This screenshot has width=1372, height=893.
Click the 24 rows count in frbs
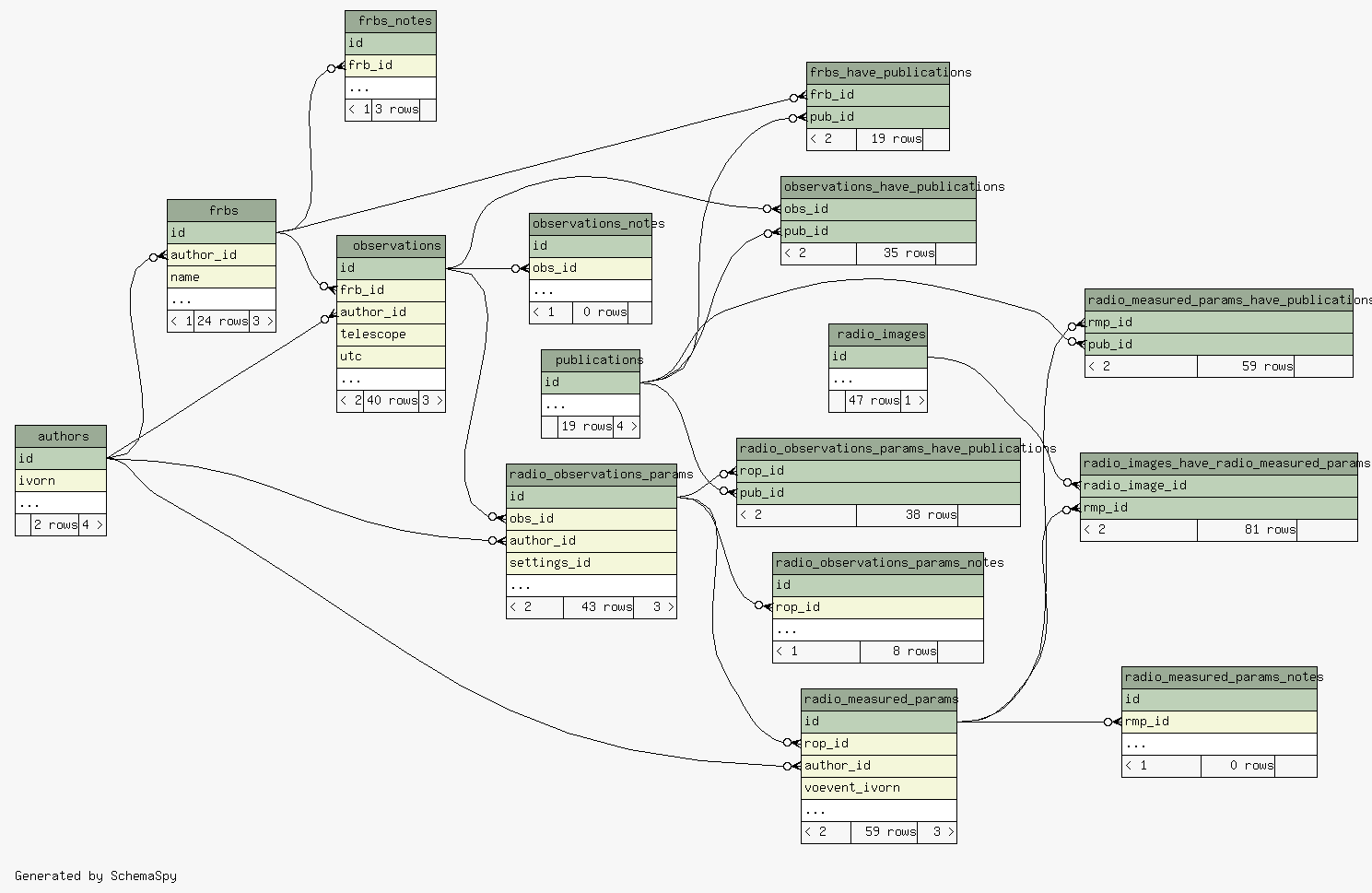click(x=222, y=322)
